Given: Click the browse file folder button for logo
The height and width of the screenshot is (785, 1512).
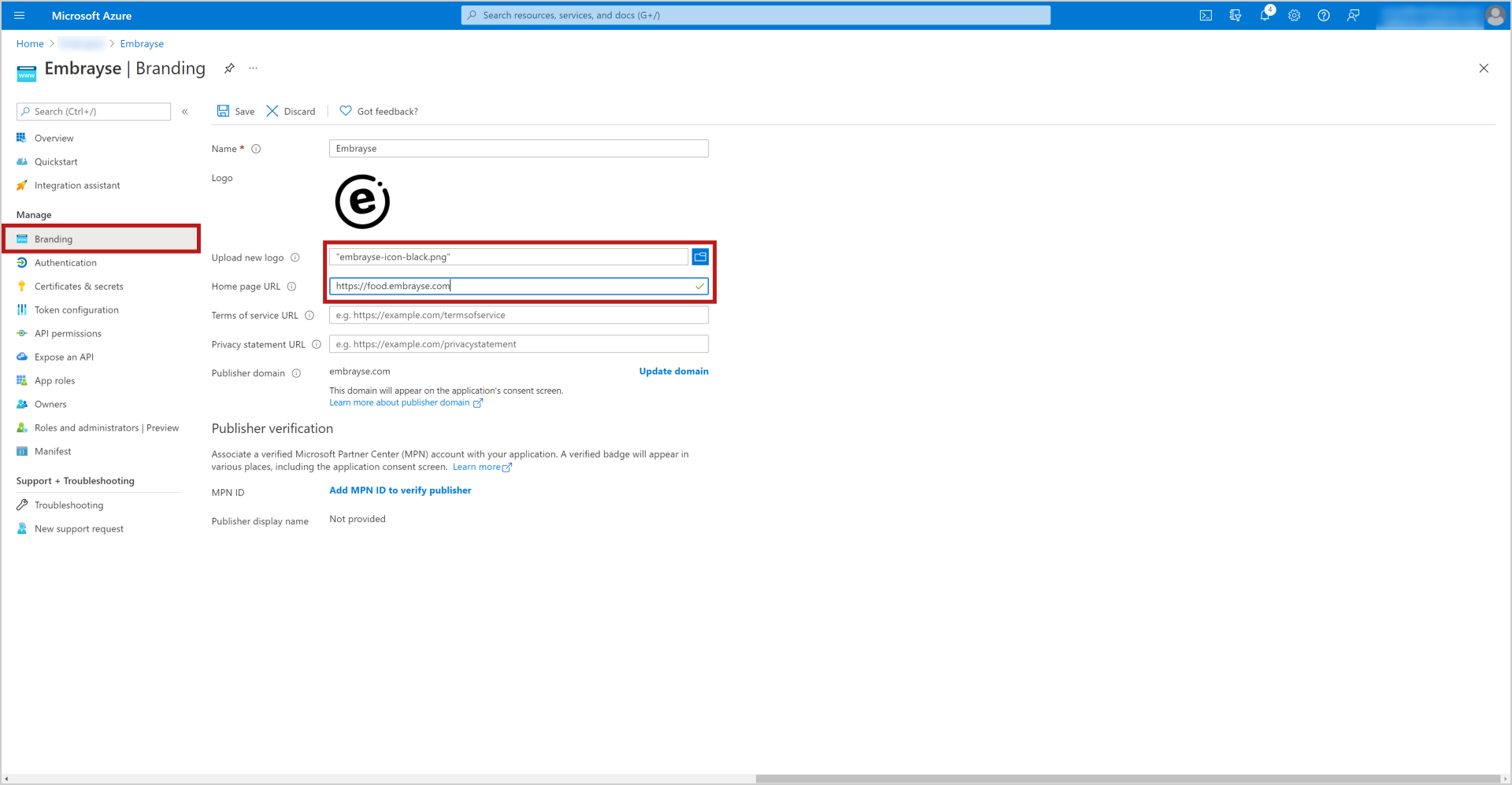Looking at the screenshot, I should 700,257.
